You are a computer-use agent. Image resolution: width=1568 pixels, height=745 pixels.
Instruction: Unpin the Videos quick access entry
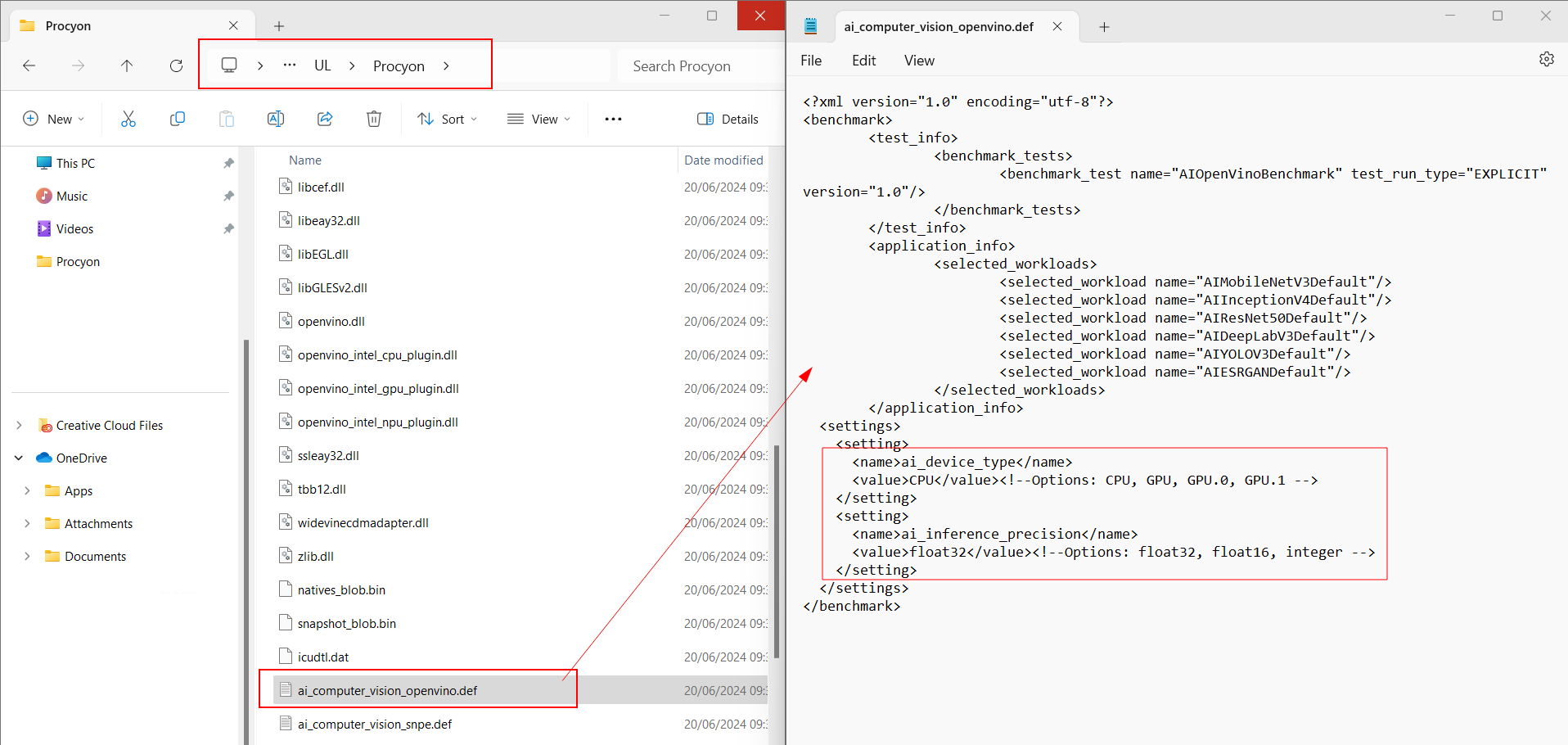click(x=228, y=228)
